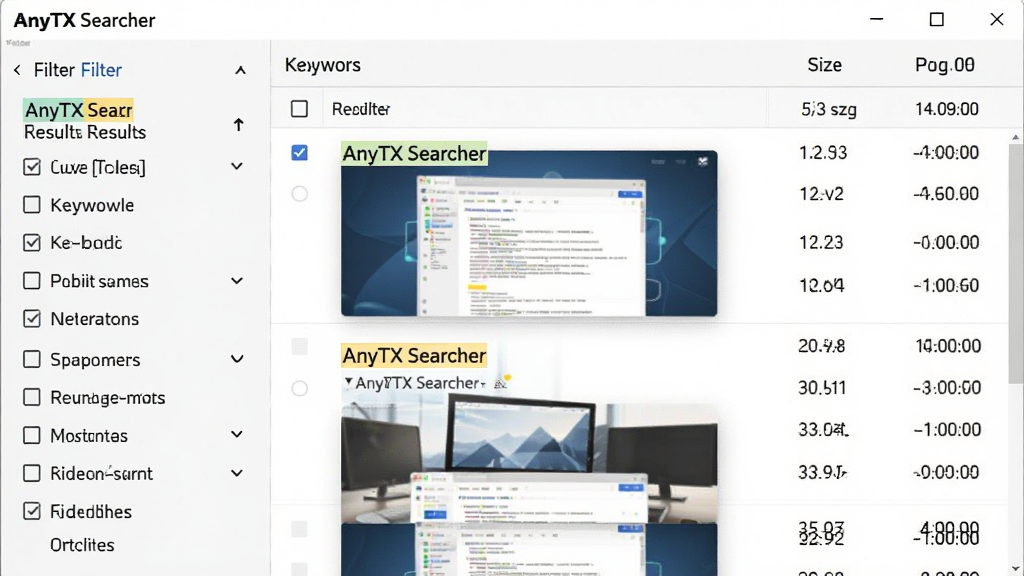Expand Pobiit sames options
Image resolution: width=1024 pixels, height=576 pixels.
[x=237, y=281]
